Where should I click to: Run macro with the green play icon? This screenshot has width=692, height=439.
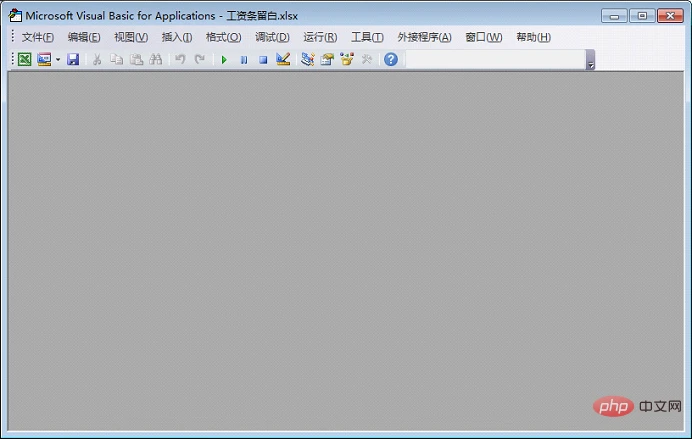pyautogui.click(x=224, y=60)
